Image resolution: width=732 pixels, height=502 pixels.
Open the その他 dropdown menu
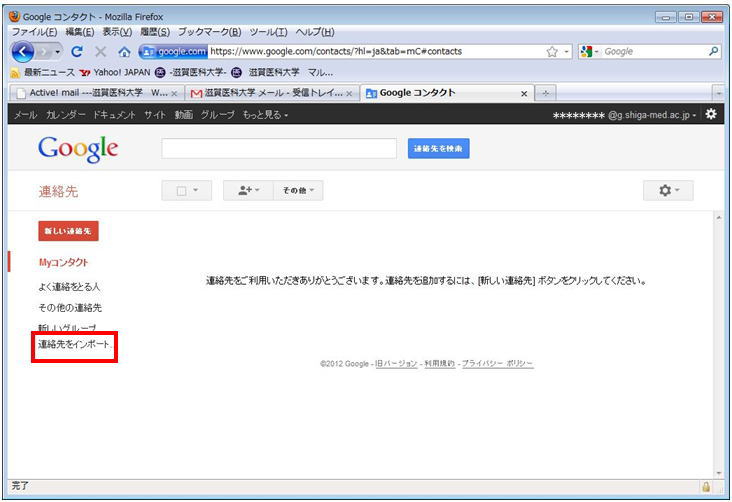pyautogui.click(x=298, y=191)
